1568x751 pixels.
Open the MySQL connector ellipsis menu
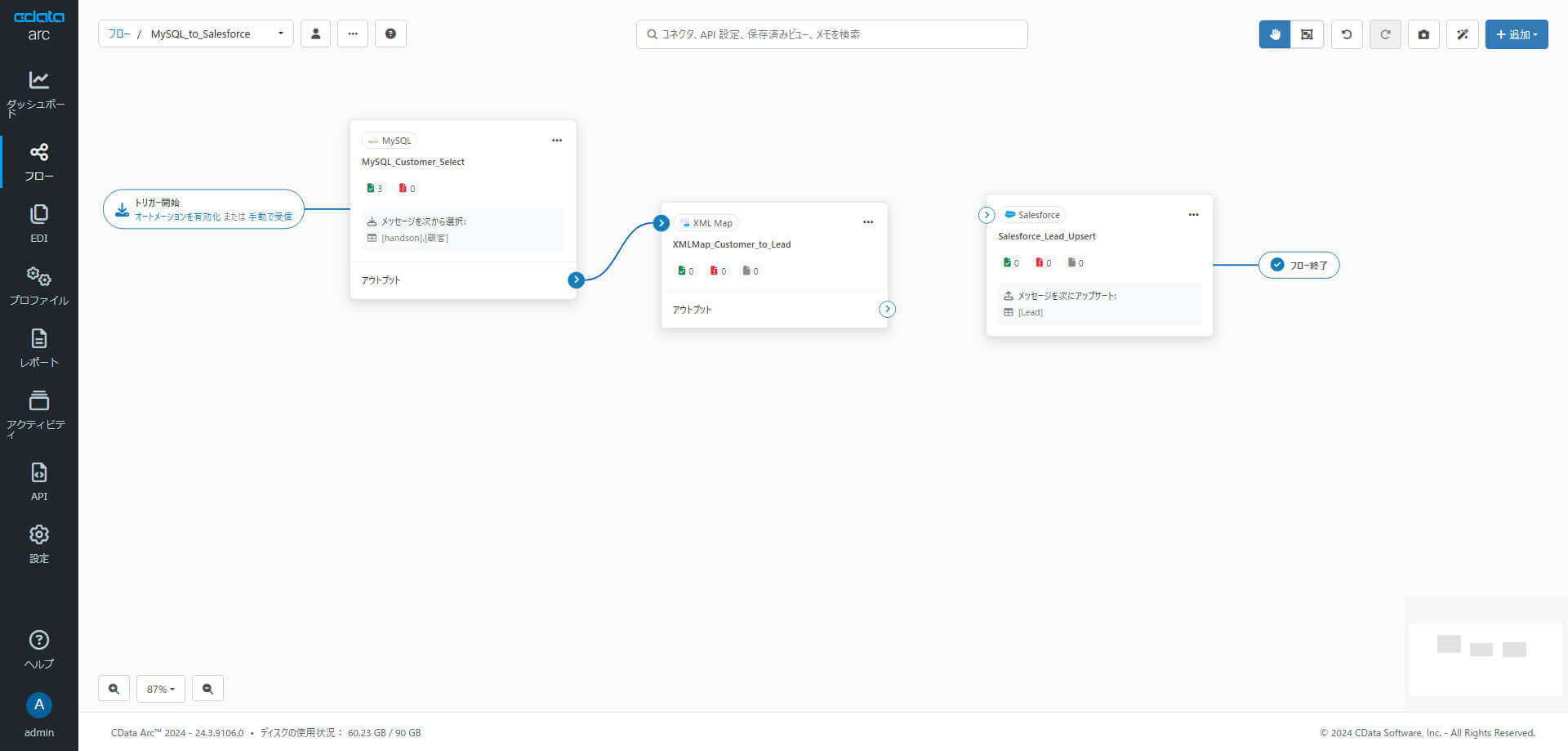click(x=557, y=141)
